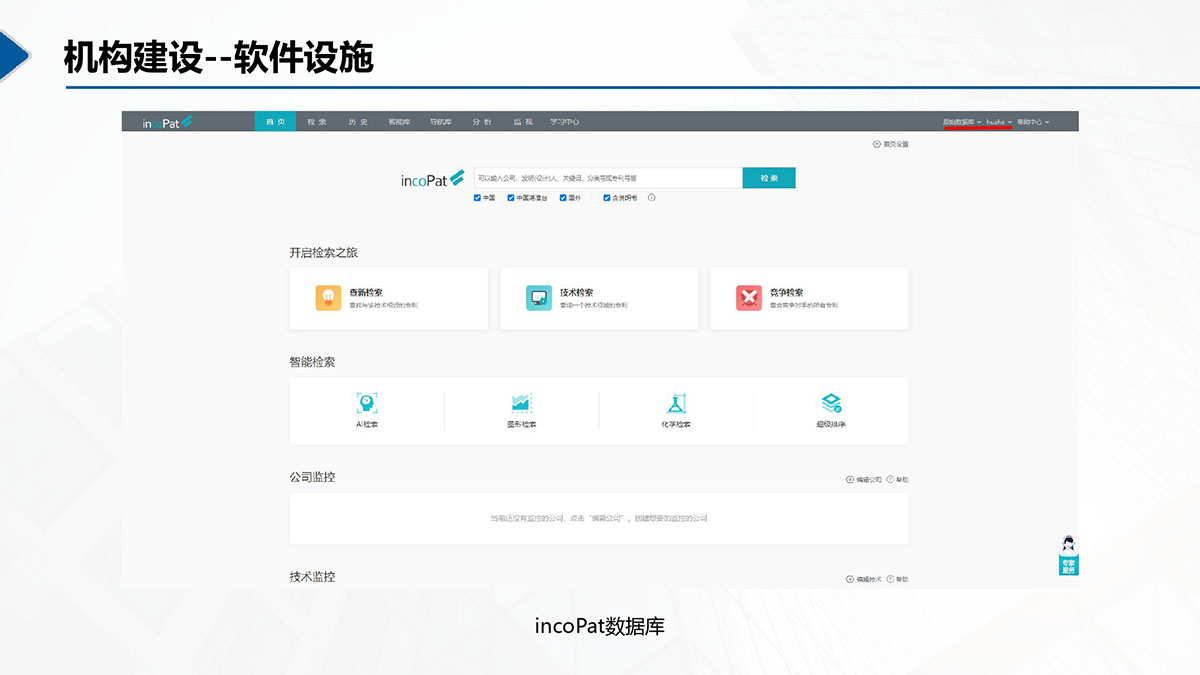The image size is (1200, 675).
Task: Launch the 超级排序 layers icon
Action: click(831, 403)
